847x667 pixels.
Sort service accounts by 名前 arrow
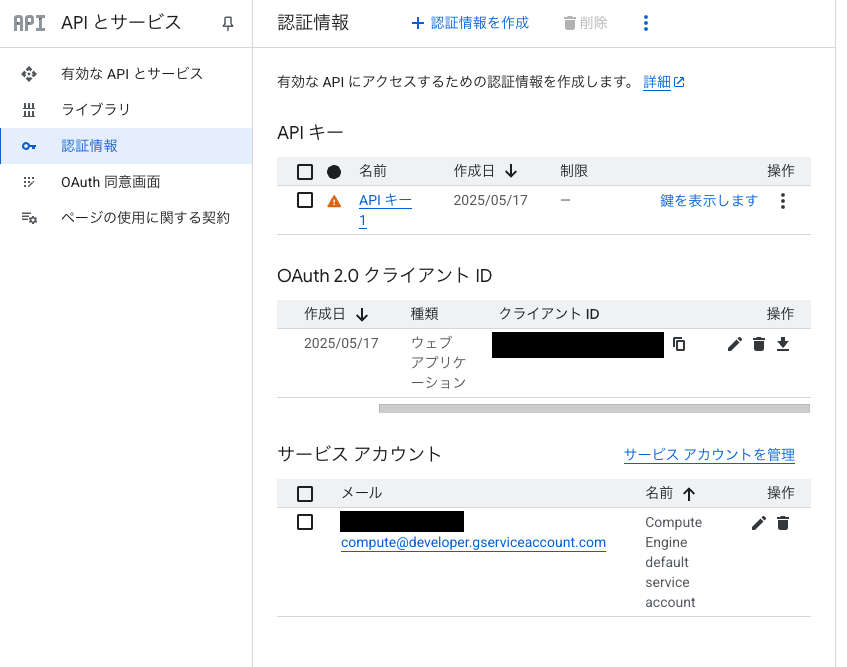[x=689, y=494]
